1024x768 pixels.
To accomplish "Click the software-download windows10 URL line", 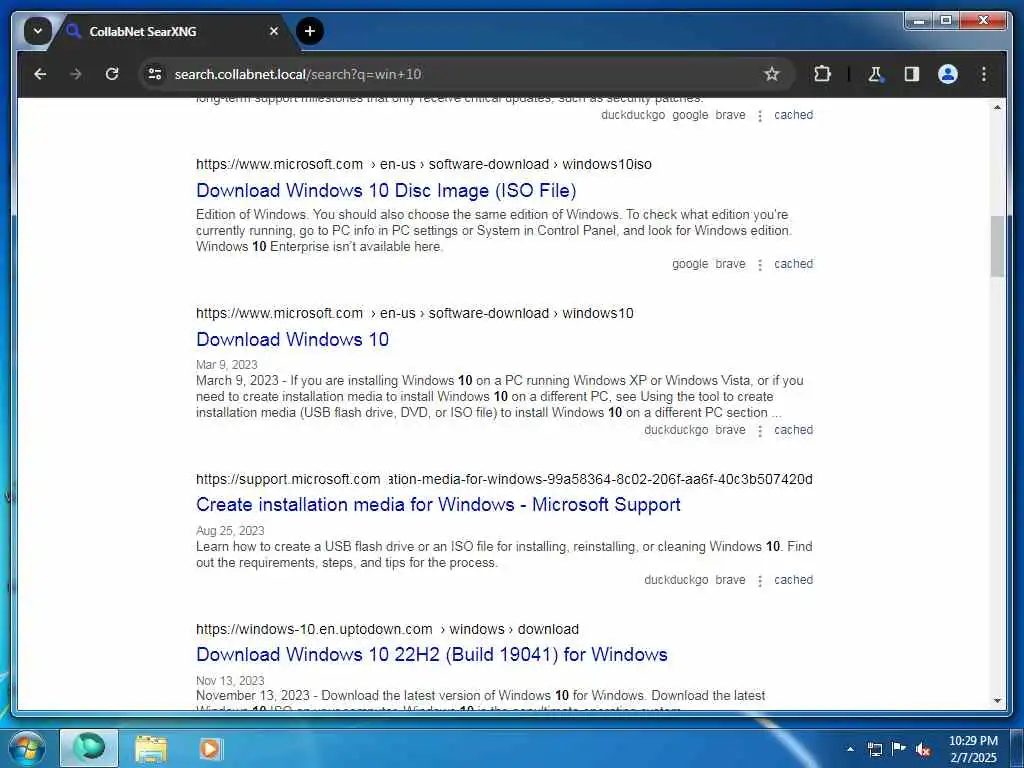I will tap(415, 313).
